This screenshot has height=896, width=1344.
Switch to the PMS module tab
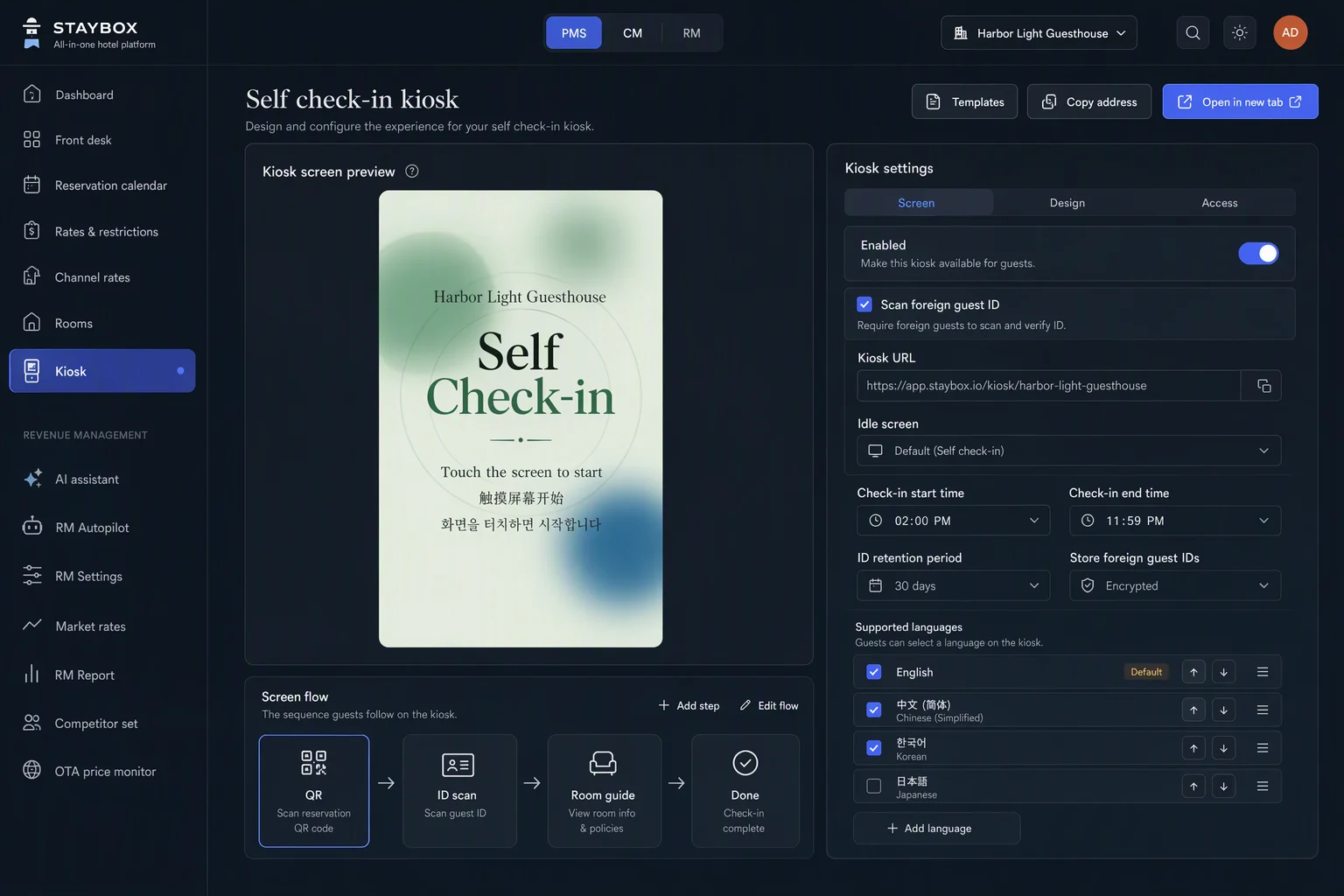pos(574,32)
